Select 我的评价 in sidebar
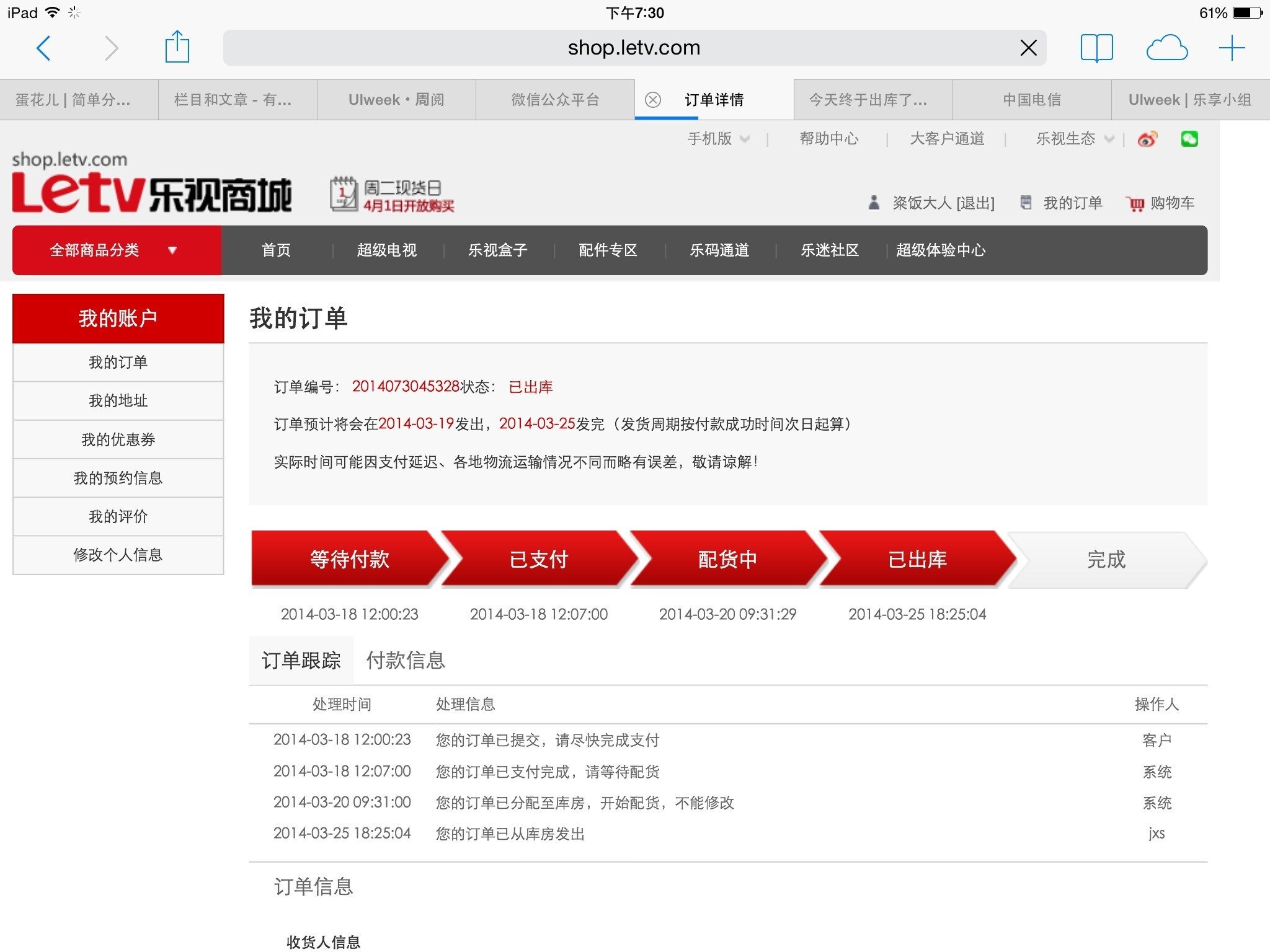The height and width of the screenshot is (952, 1270). coord(118,516)
